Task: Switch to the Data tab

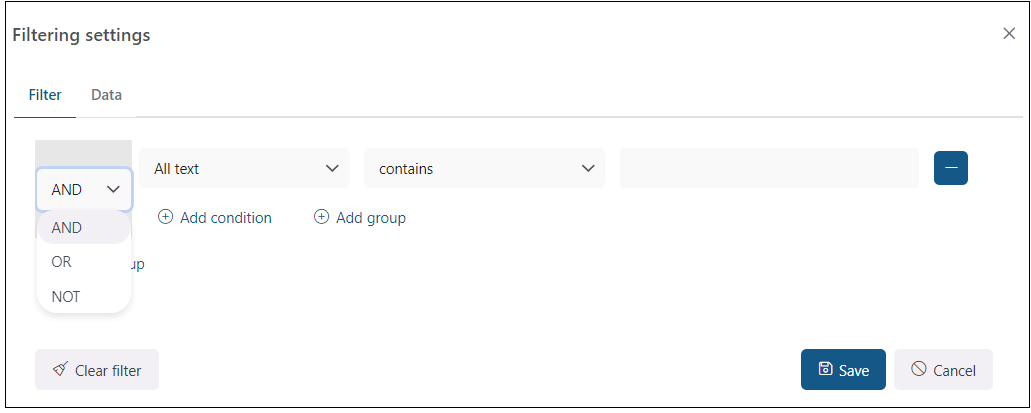Action: (106, 95)
